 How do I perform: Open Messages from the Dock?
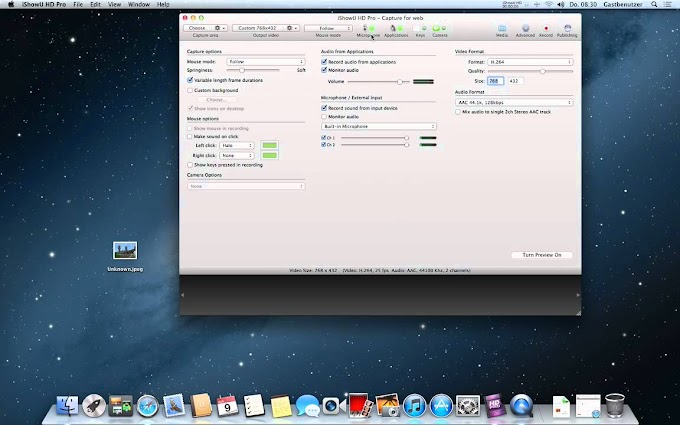[307, 406]
